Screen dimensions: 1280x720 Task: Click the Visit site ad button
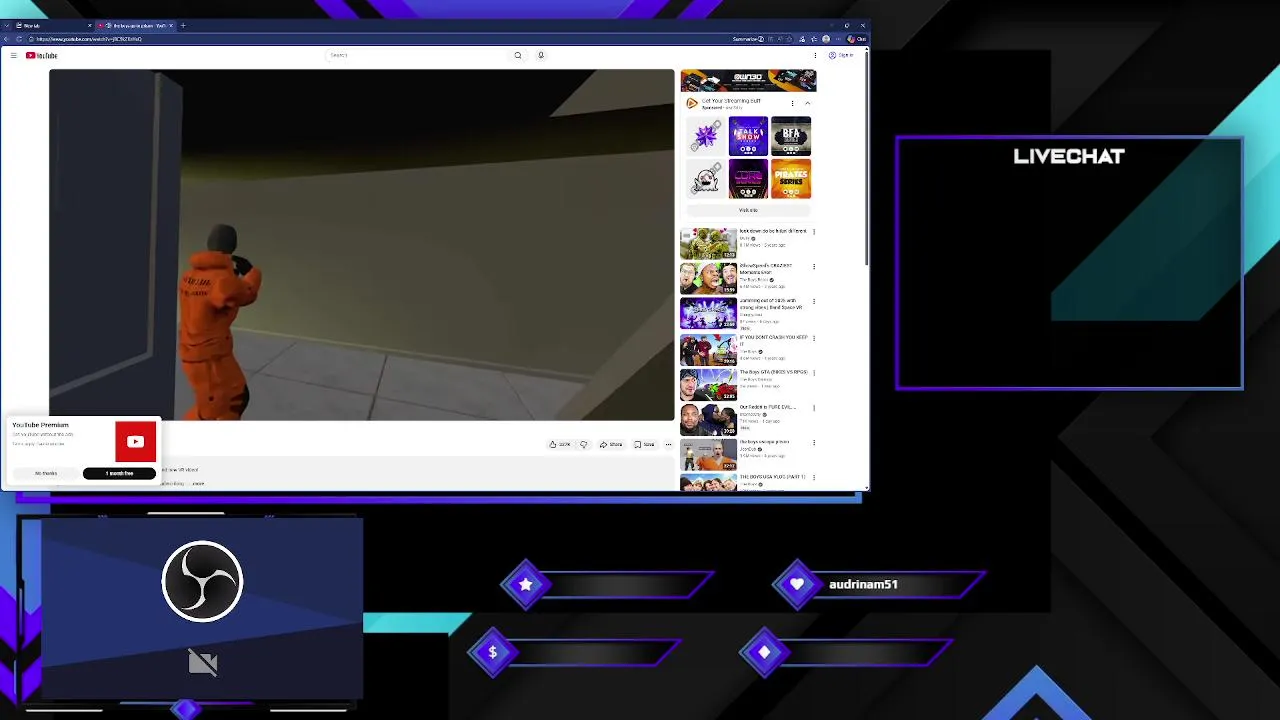pos(748,210)
